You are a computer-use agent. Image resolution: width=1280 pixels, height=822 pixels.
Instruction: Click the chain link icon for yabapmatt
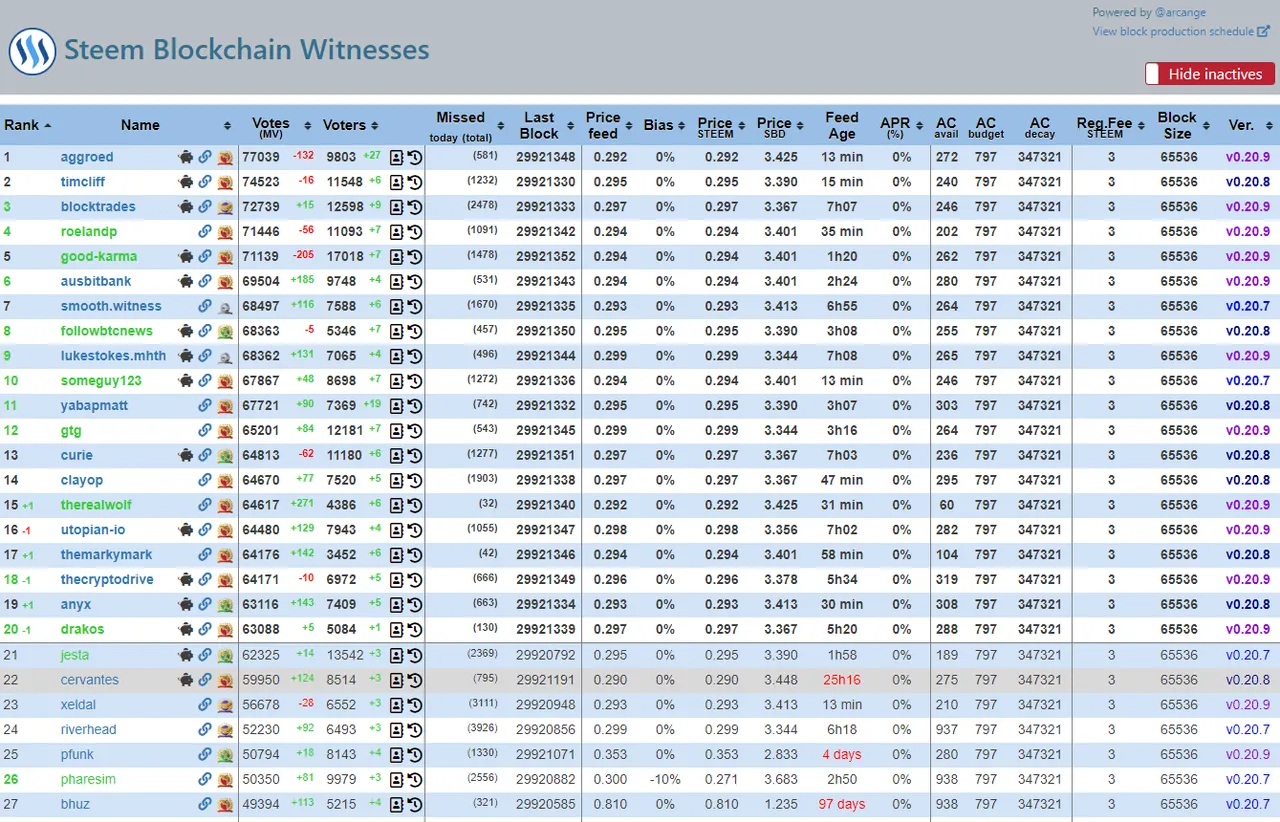pyautogui.click(x=205, y=406)
